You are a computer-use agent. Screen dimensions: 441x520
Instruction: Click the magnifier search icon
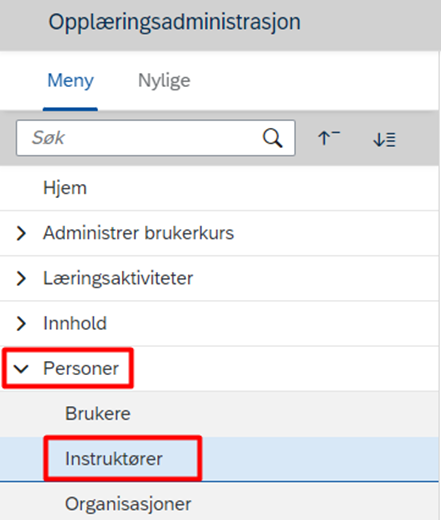[272, 138]
